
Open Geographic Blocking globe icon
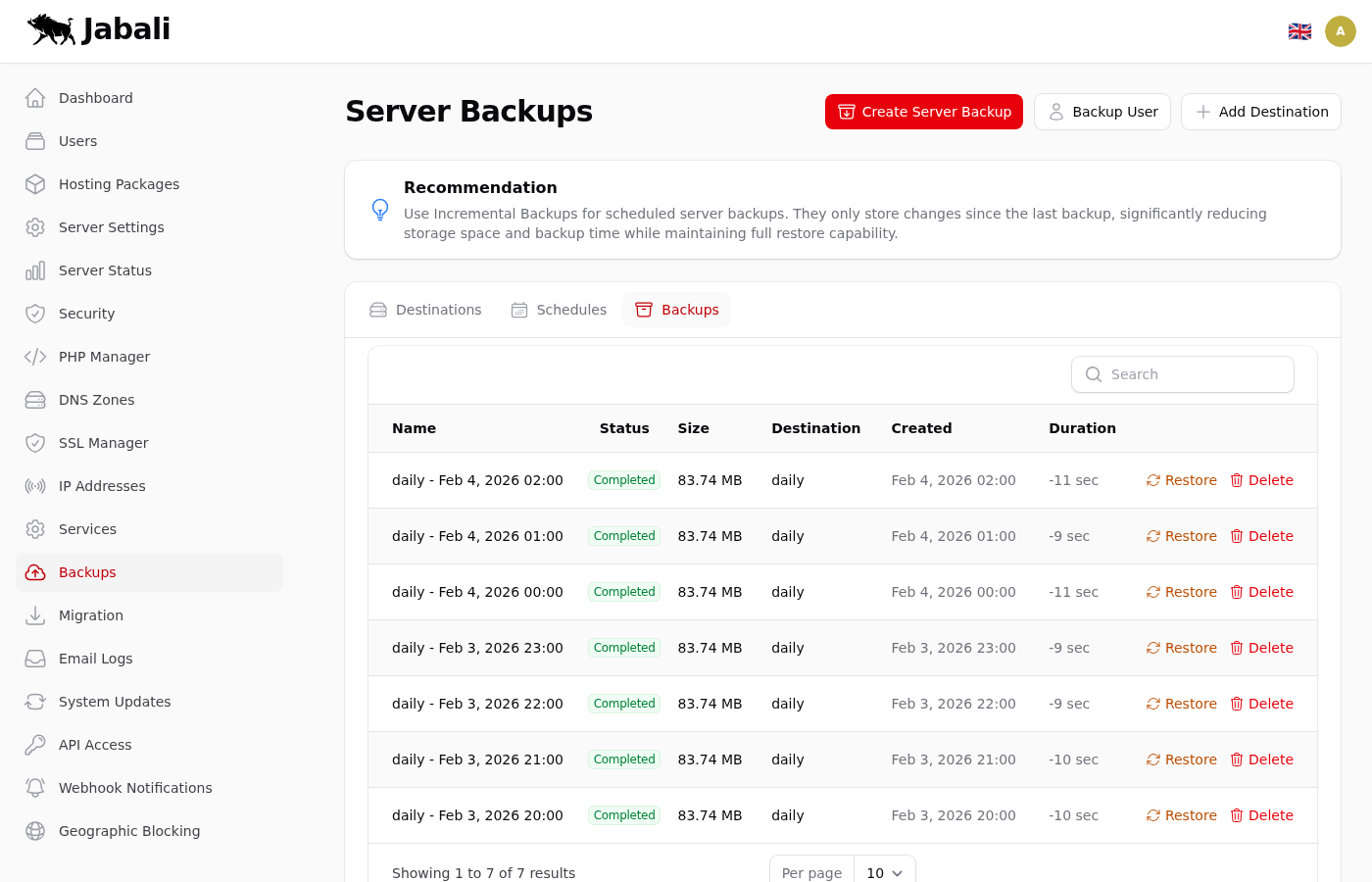coord(35,831)
